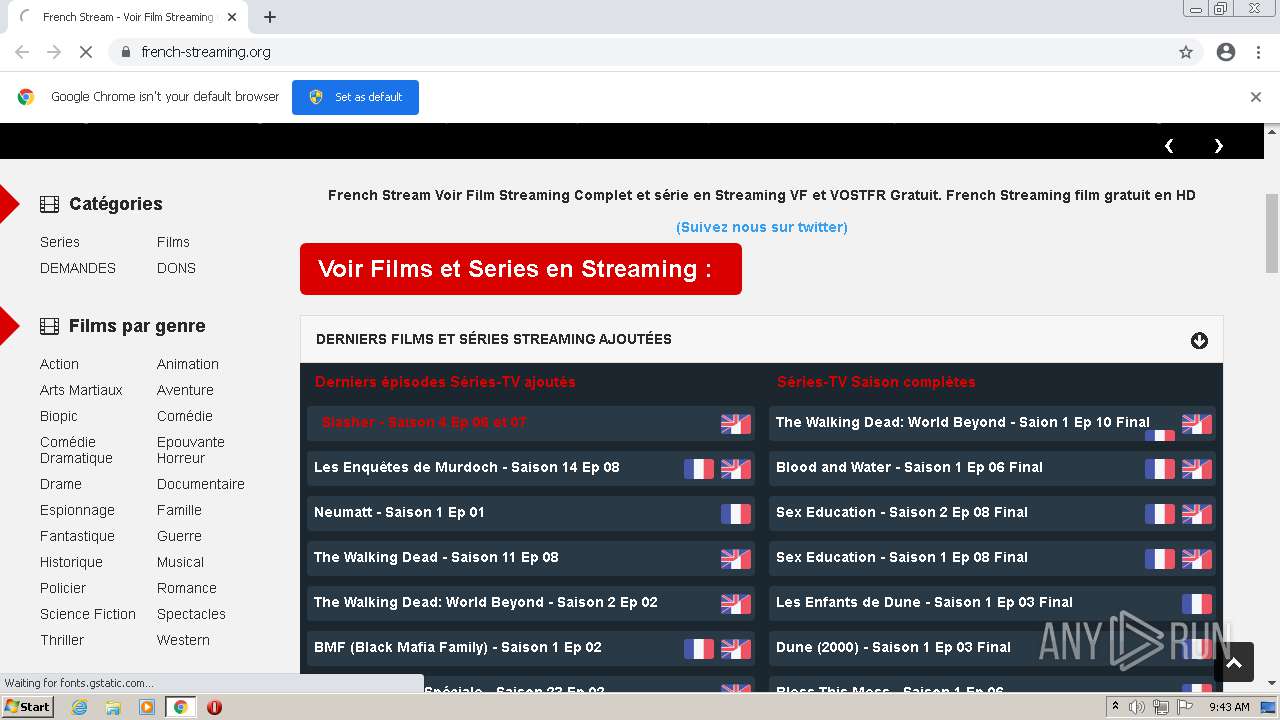1280x720 pixels.
Task: Browse the Documentaire genre
Action: tap(201, 484)
